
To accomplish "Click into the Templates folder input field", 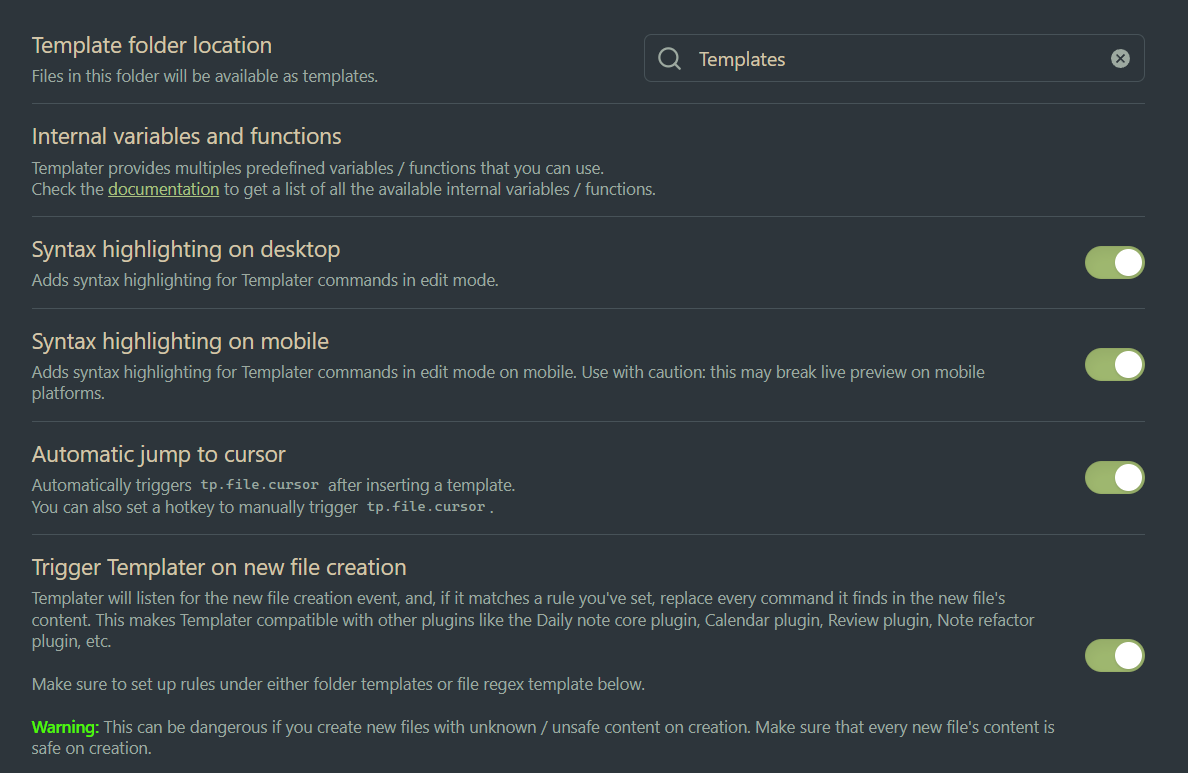I will pos(890,59).
